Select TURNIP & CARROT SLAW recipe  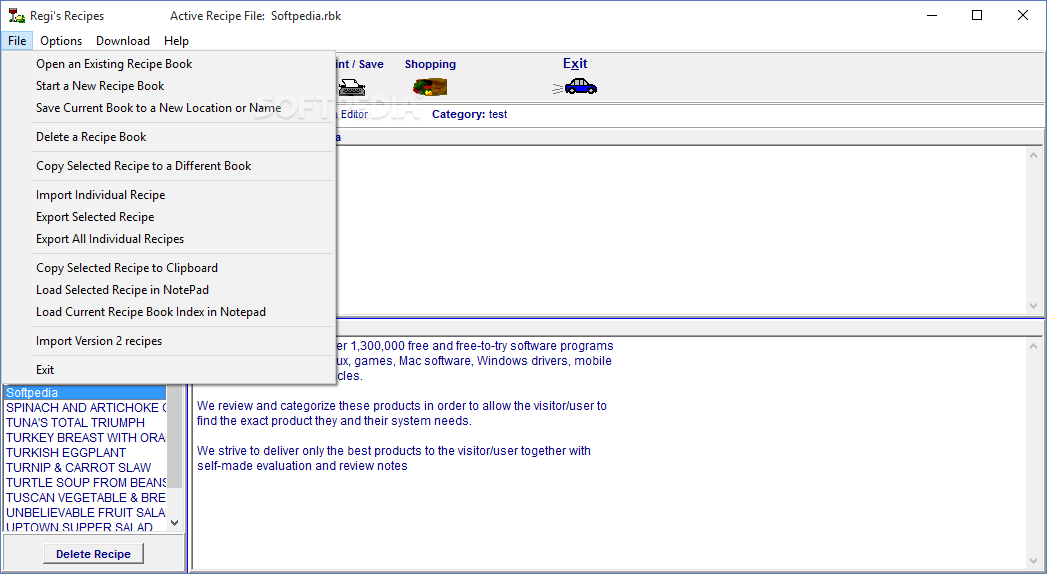click(x=85, y=468)
